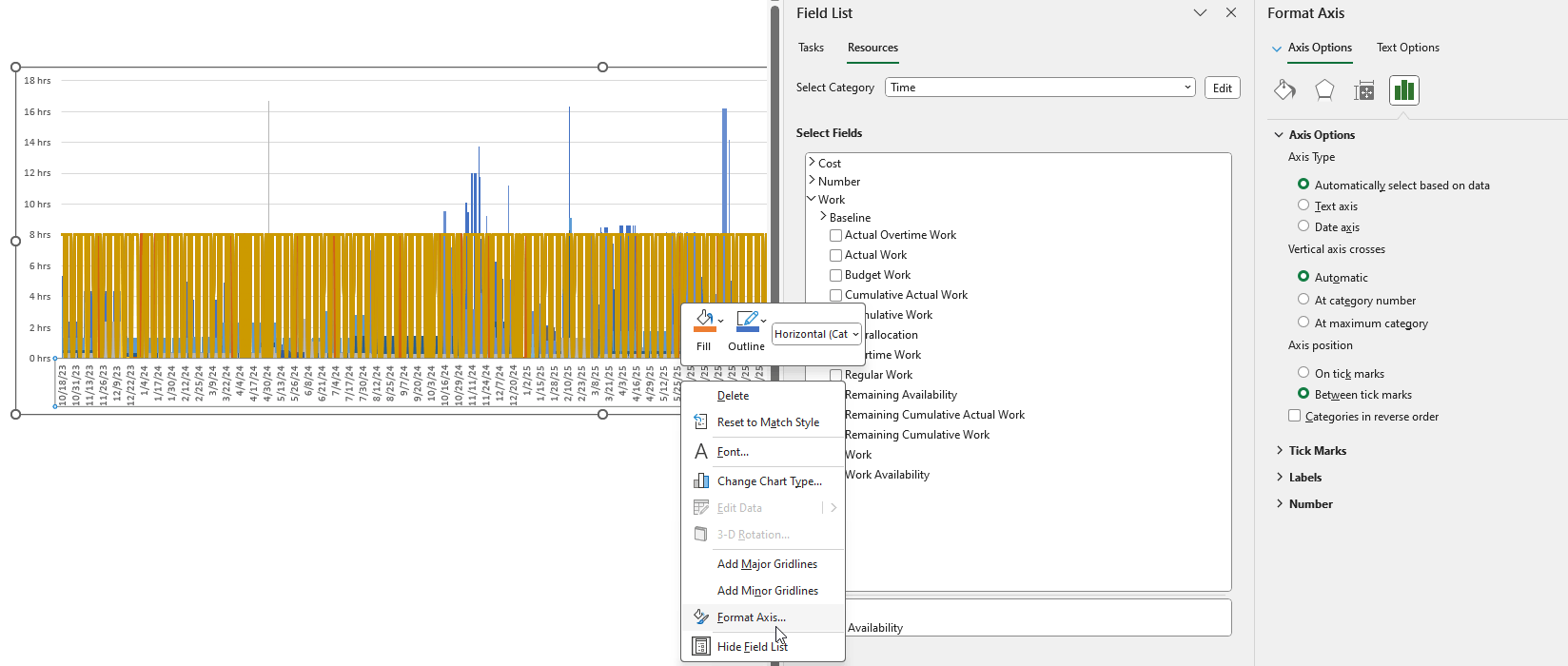This screenshot has height=666, width=1568.
Task: Select Automatic vertical axis crossing
Action: (x=1303, y=277)
